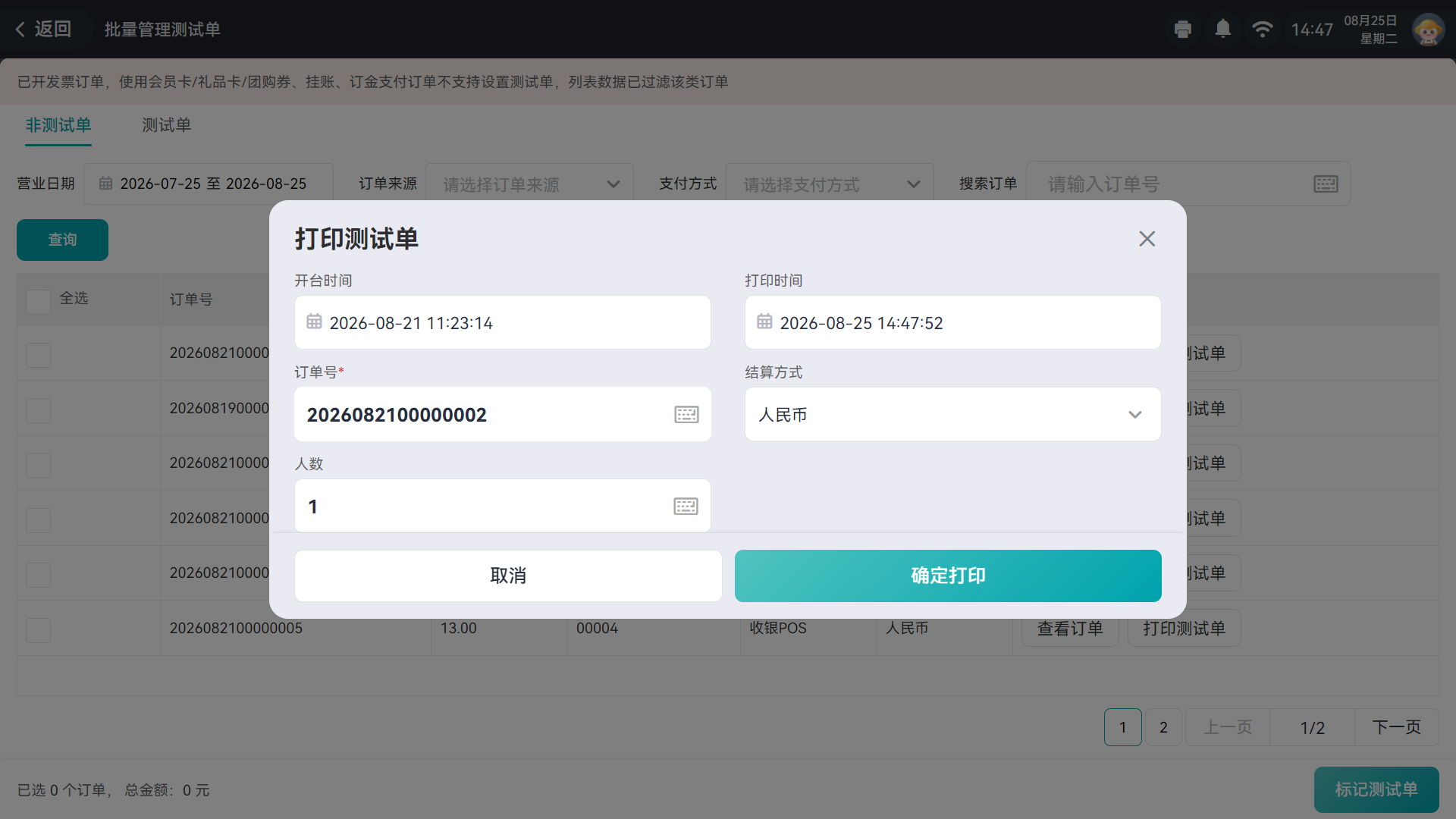Check the box for order 2026082100000005
1456x819 pixels.
click(38, 629)
